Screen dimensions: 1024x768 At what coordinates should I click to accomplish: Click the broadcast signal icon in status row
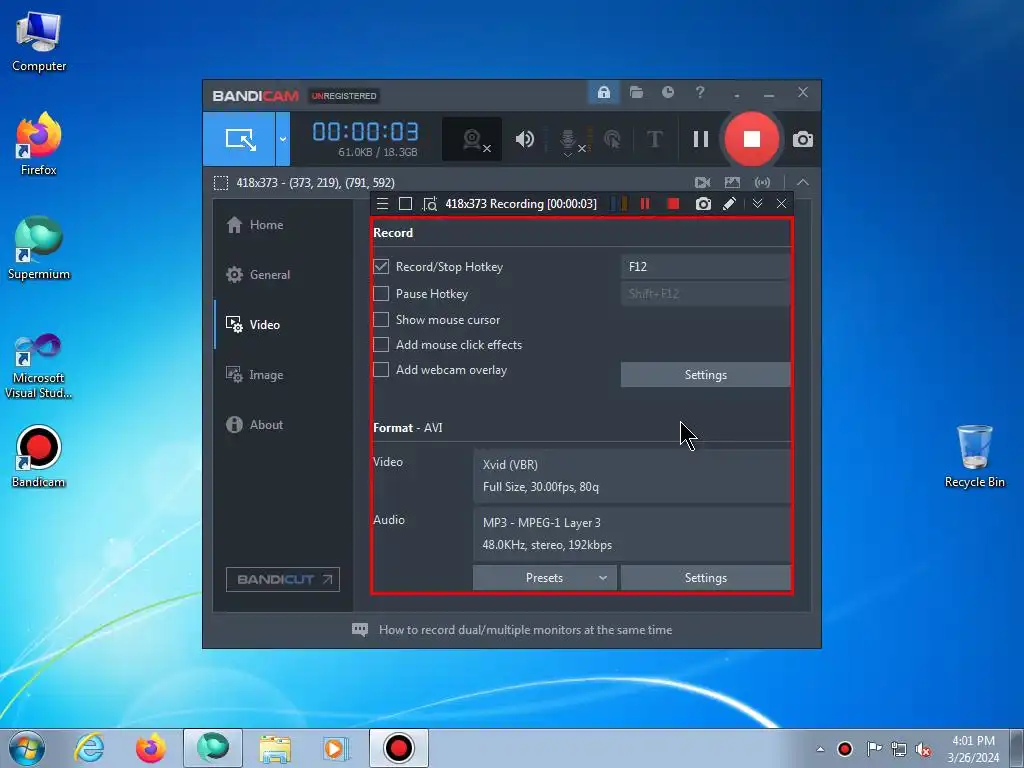762,183
